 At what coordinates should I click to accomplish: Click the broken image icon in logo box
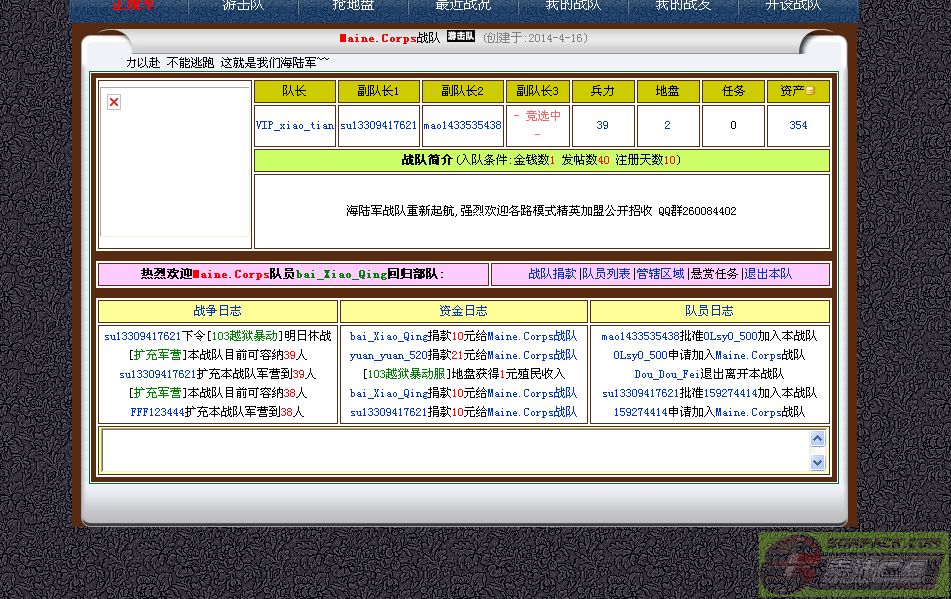[114, 102]
